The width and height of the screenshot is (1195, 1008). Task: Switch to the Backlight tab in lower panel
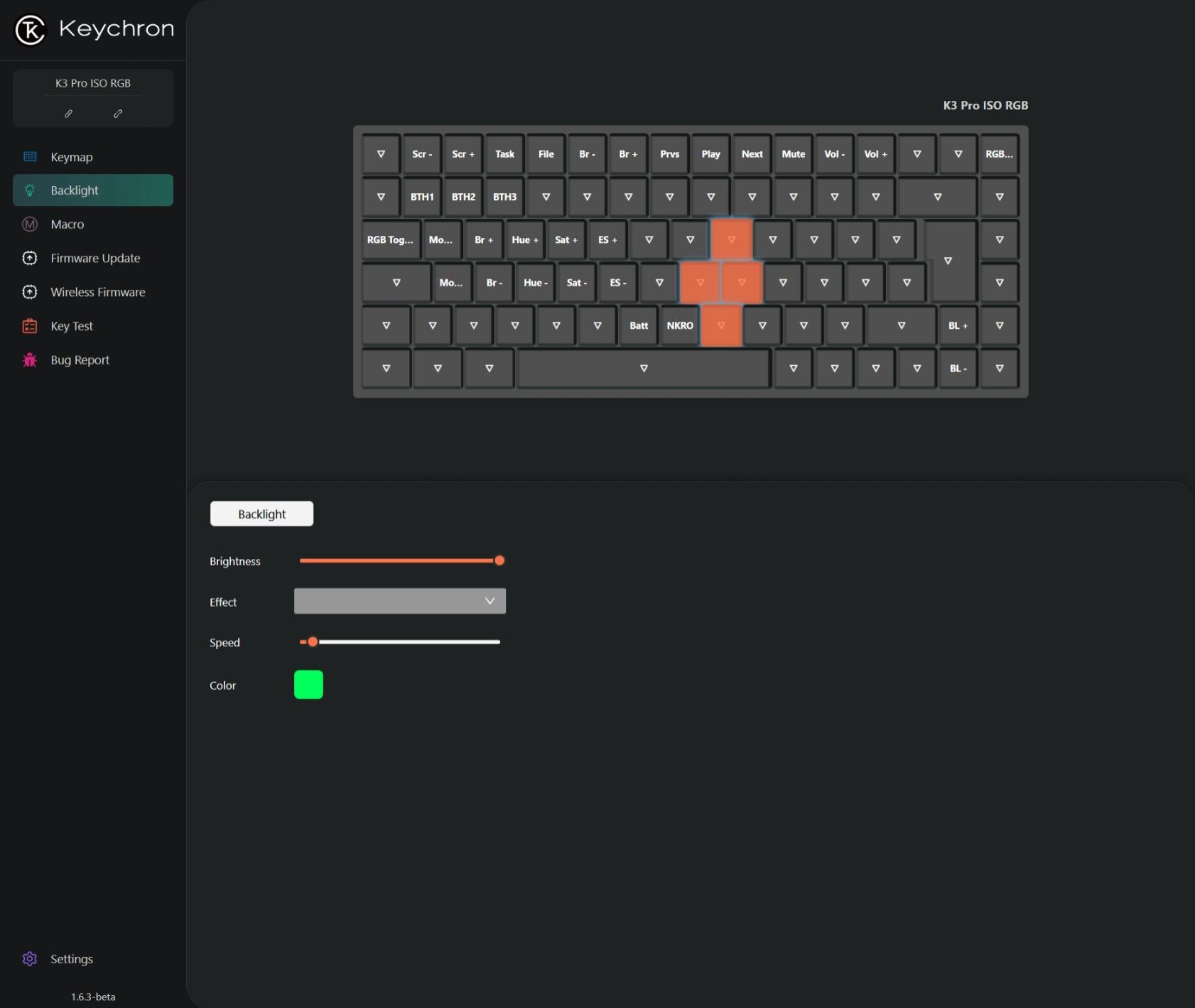[x=261, y=514]
